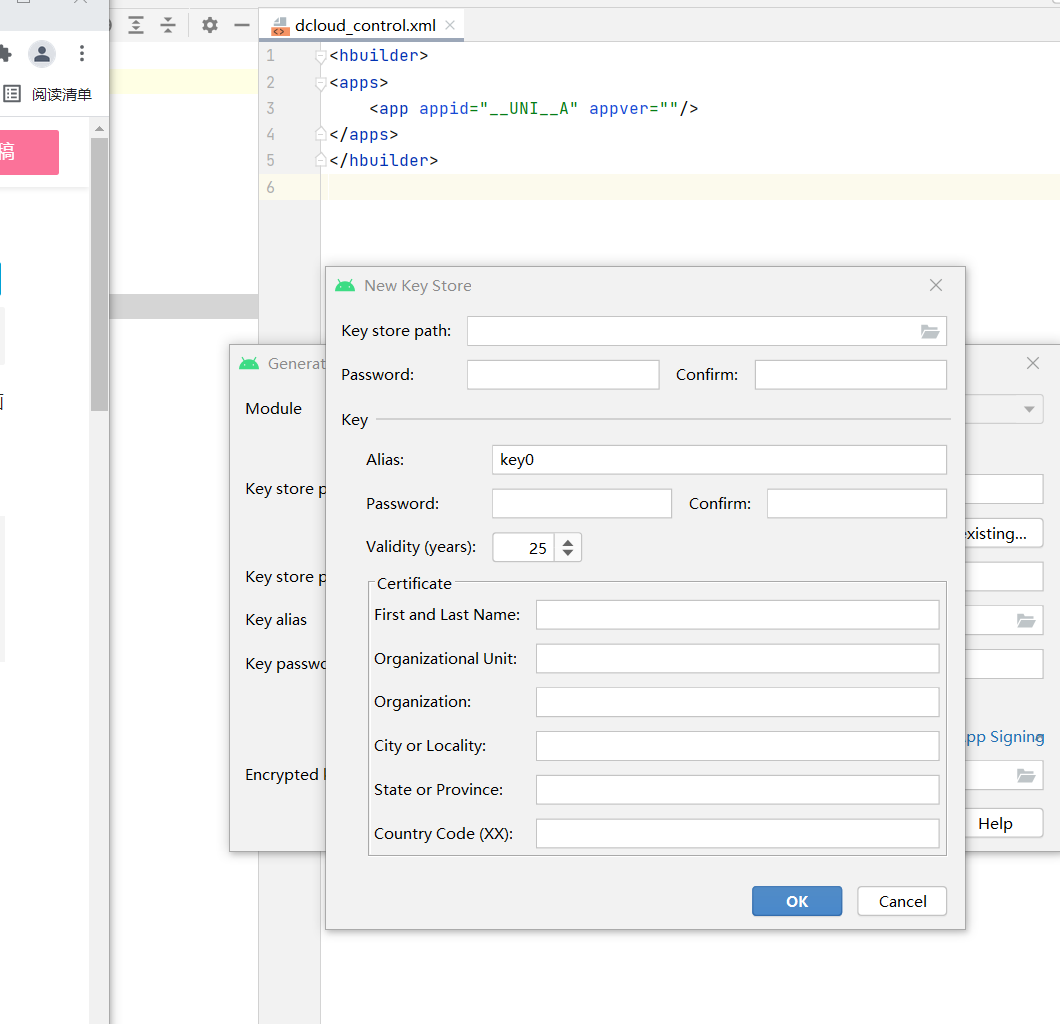The width and height of the screenshot is (1060, 1024).
Task: Click the Organizational Unit field
Action: (x=738, y=658)
